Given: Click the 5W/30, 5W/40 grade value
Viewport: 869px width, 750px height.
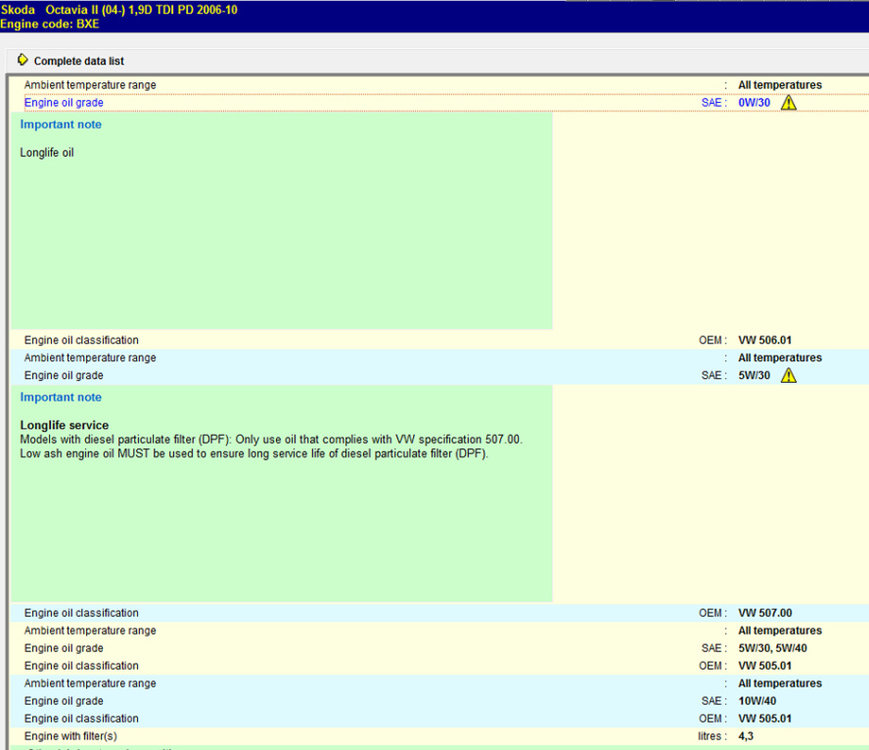Looking at the screenshot, I should (x=773, y=648).
